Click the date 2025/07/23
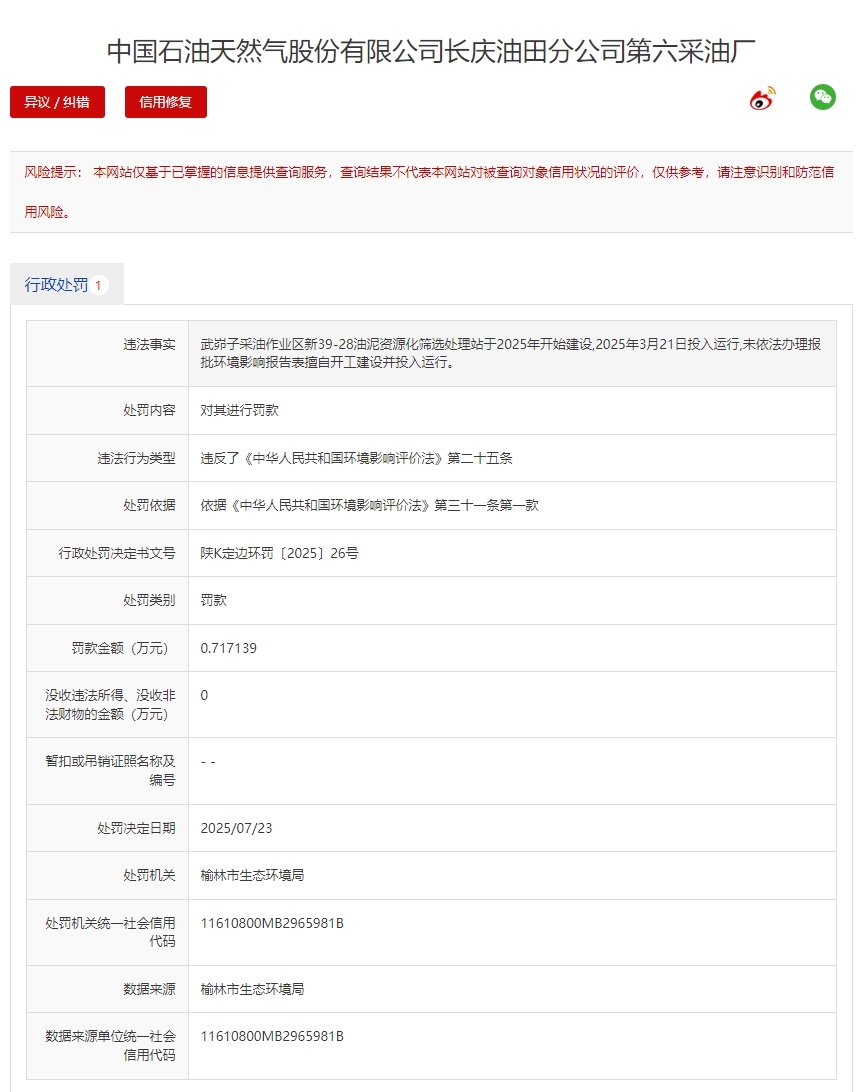 coord(236,828)
